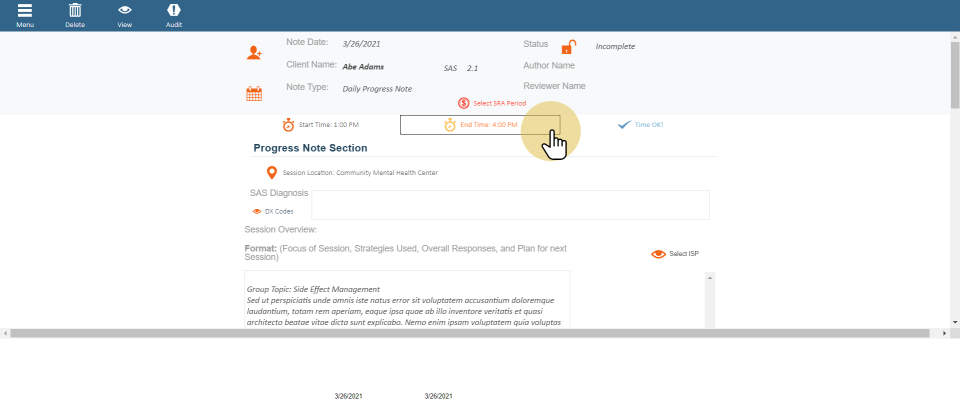Screen dimensions: 960x410
Task: Click the SAS Diagnosis text box
Action: pyautogui.click(x=510, y=204)
